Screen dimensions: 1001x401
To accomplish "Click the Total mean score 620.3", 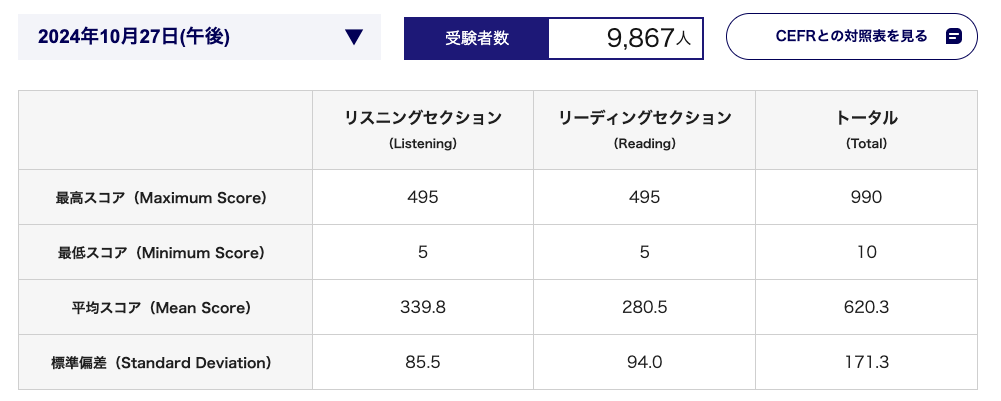I will [x=866, y=308].
